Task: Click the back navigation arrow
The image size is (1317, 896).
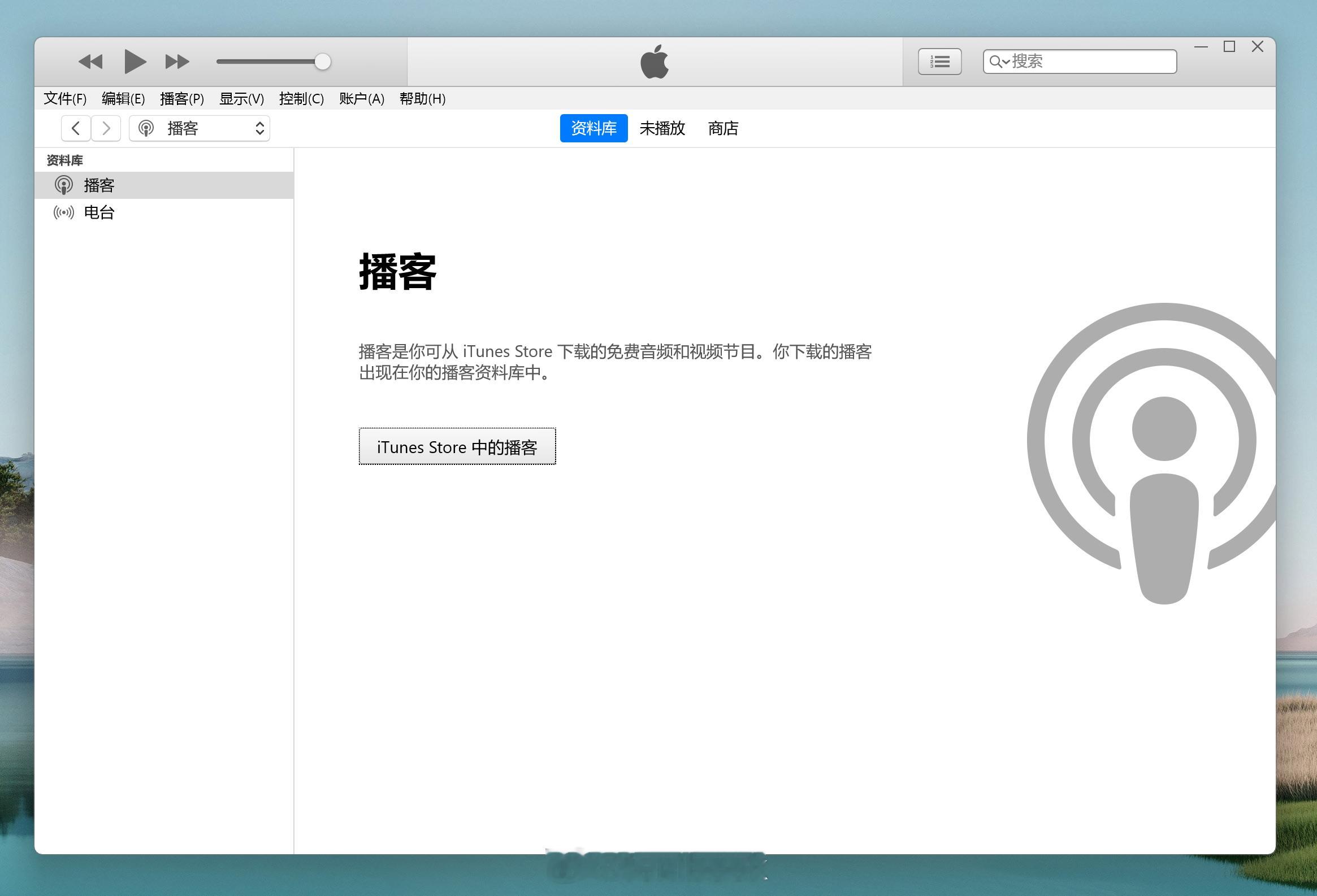Action: click(76, 129)
